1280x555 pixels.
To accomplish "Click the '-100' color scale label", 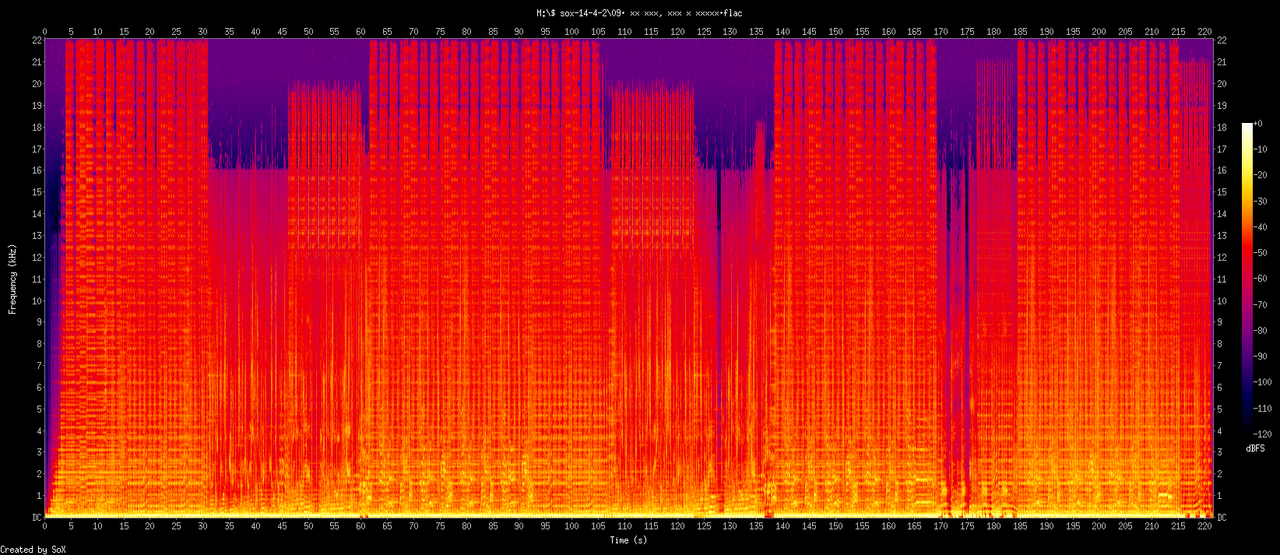I will tap(1265, 383).
